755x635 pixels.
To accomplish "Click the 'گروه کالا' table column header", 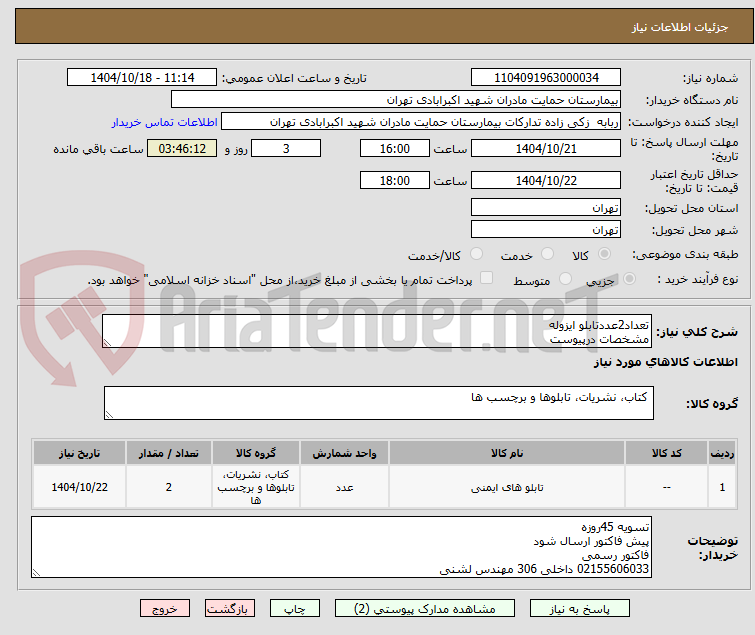I will pyautogui.click(x=256, y=453).
